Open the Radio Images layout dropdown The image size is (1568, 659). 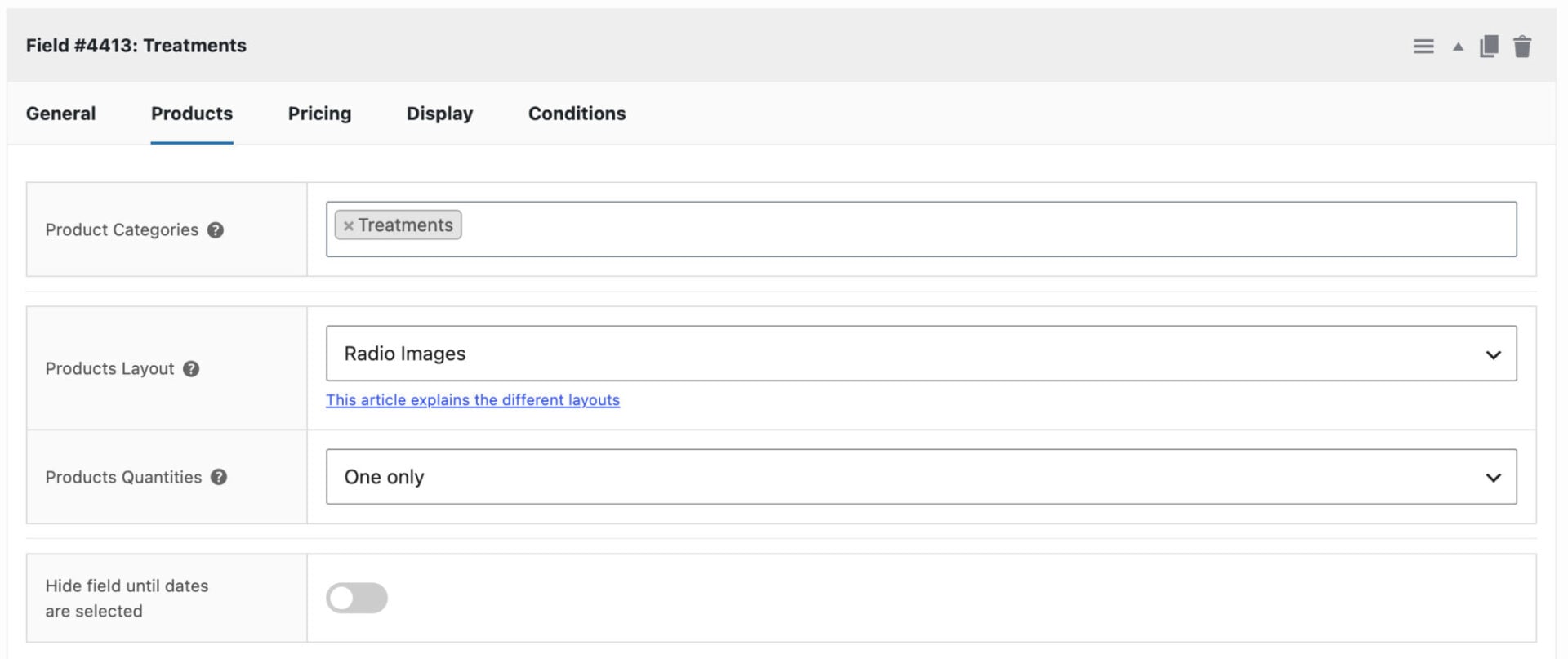coord(921,354)
